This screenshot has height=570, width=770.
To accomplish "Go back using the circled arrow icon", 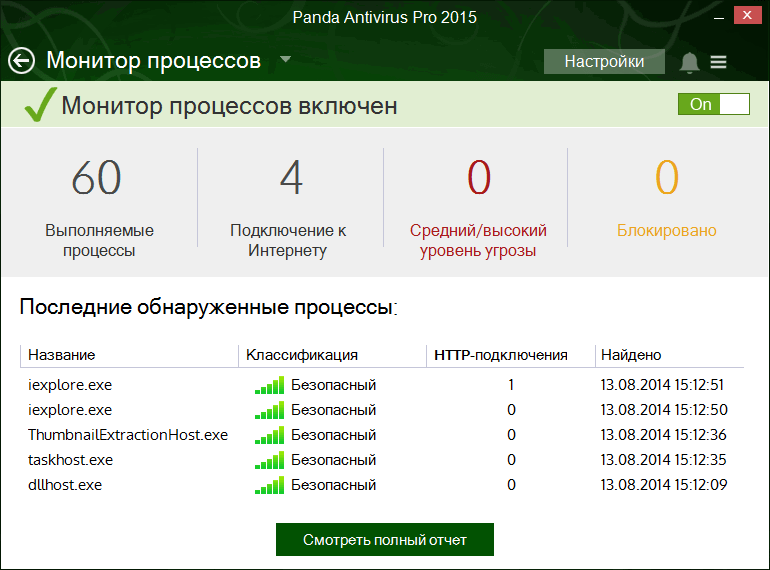I will click(x=21, y=61).
